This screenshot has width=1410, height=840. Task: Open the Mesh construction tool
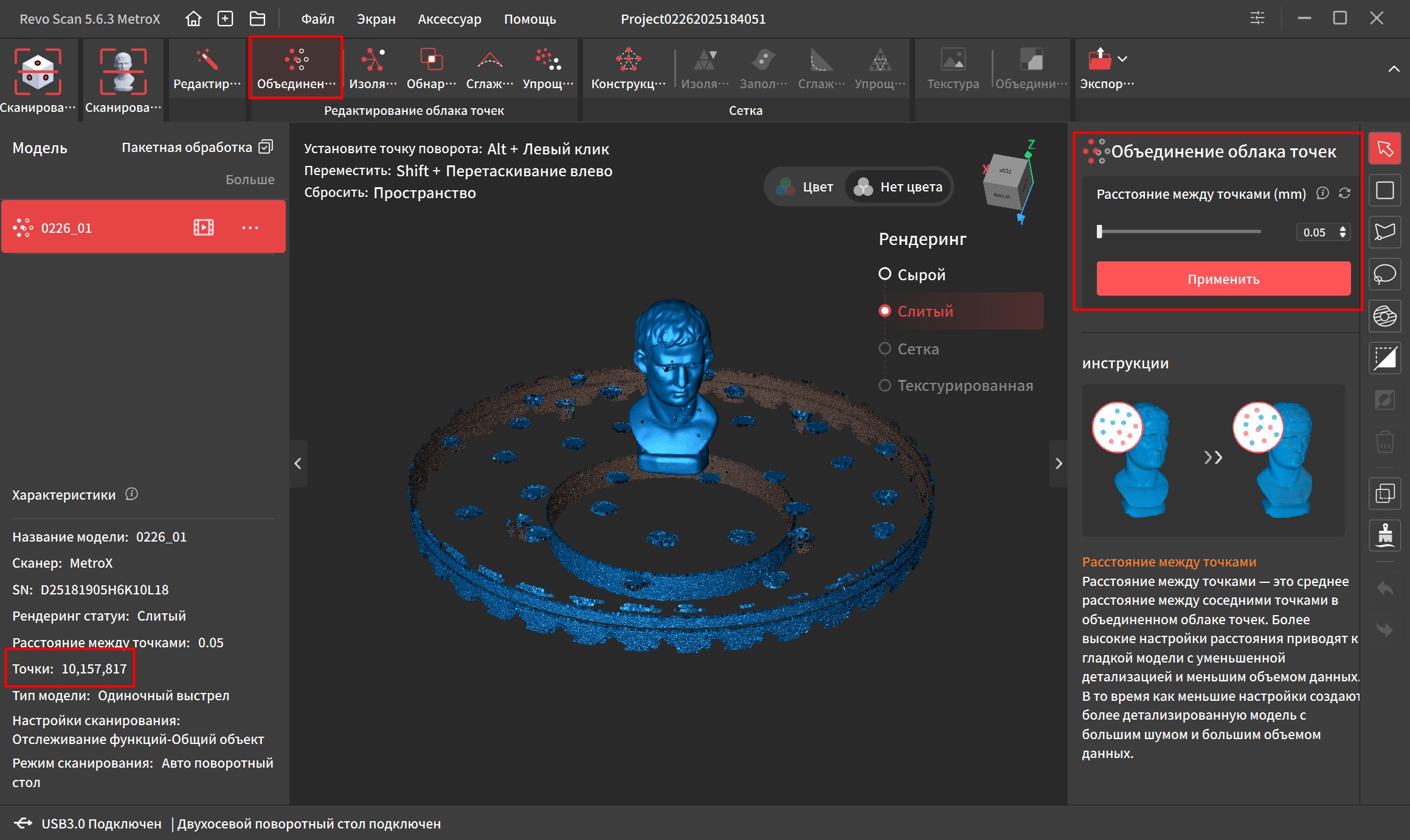pos(628,69)
